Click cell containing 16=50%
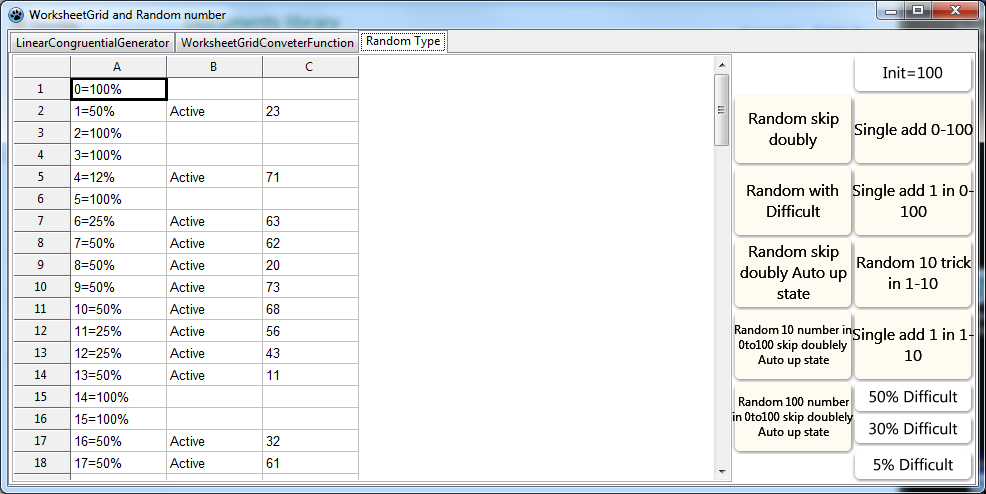This screenshot has height=494, width=986. (x=119, y=441)
